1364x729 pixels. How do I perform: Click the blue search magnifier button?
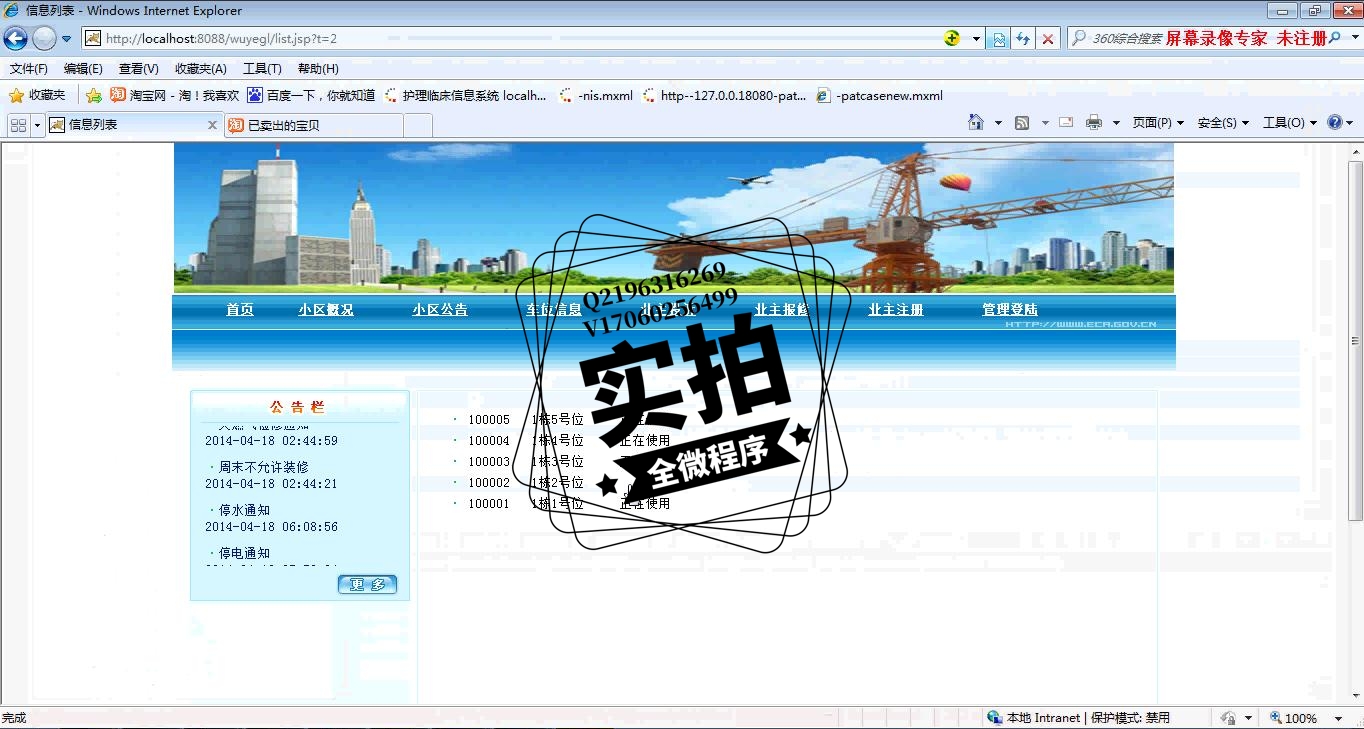[x=1333, y=39]
